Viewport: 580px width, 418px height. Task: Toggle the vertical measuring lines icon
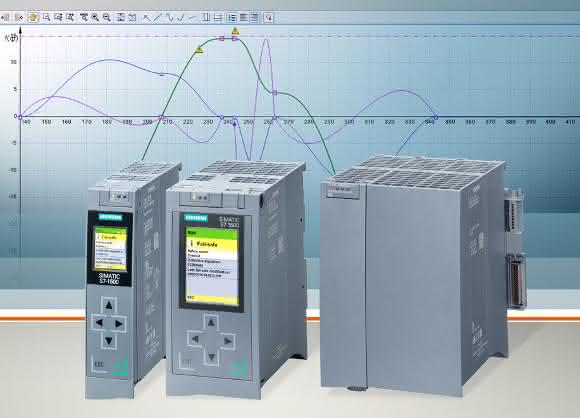click(x=206, y=17)
